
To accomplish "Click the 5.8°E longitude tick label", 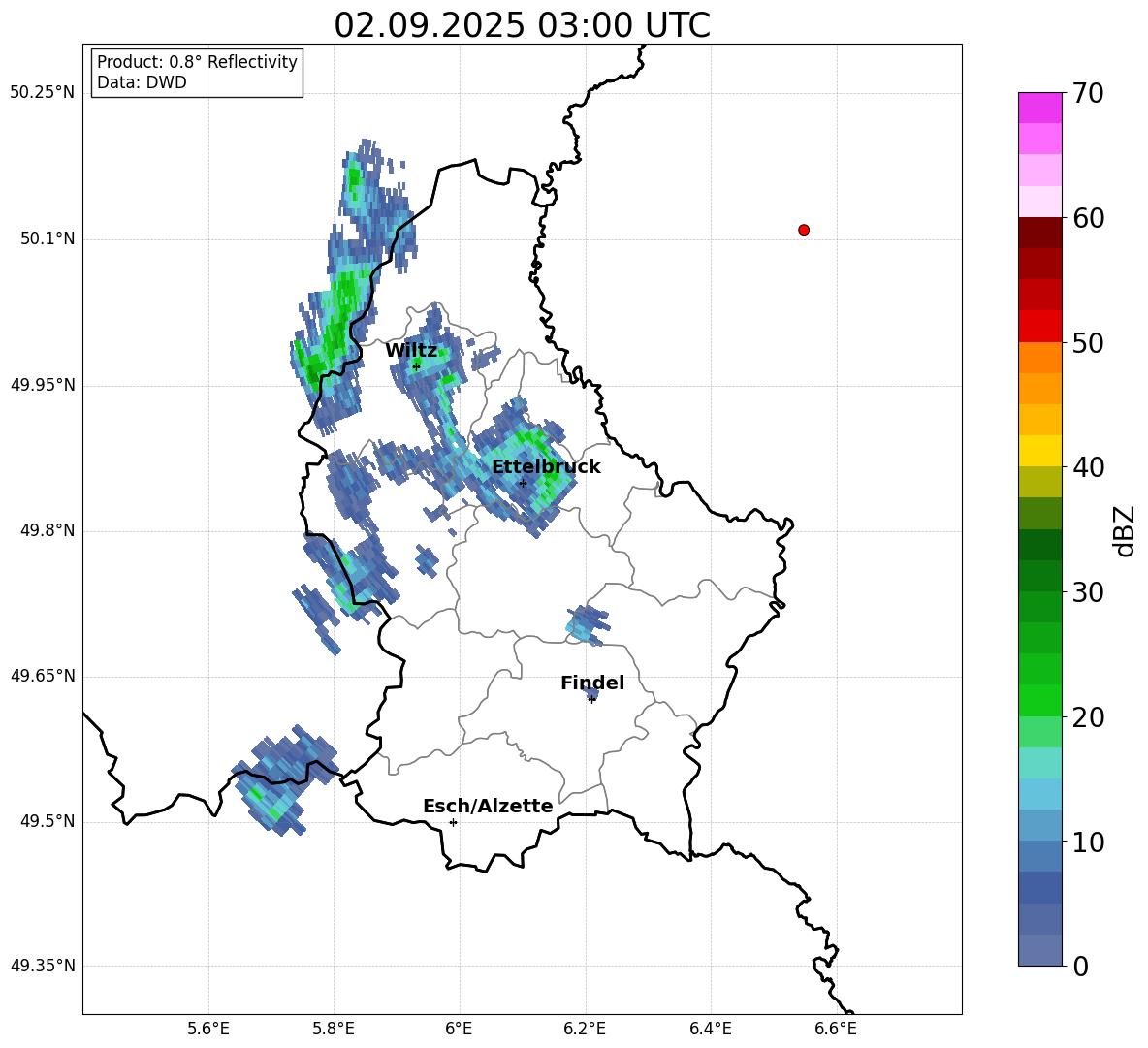I will tap(335, 1029).
